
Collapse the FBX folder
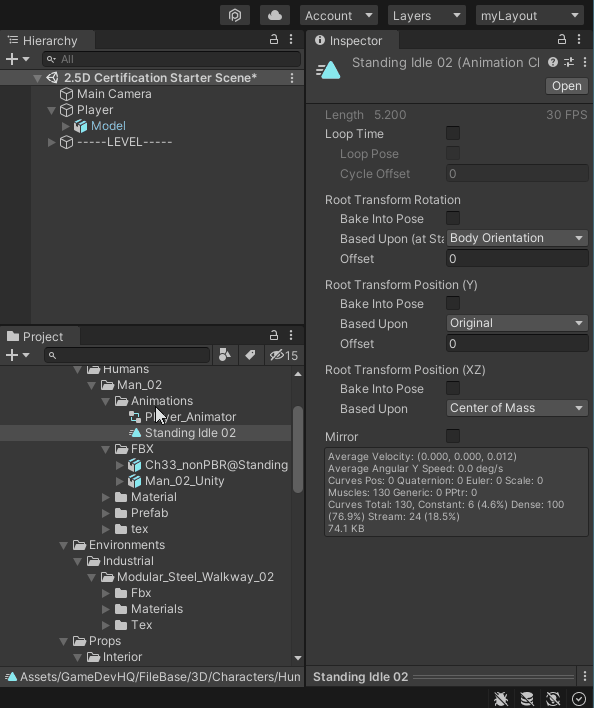coord(106,449)
